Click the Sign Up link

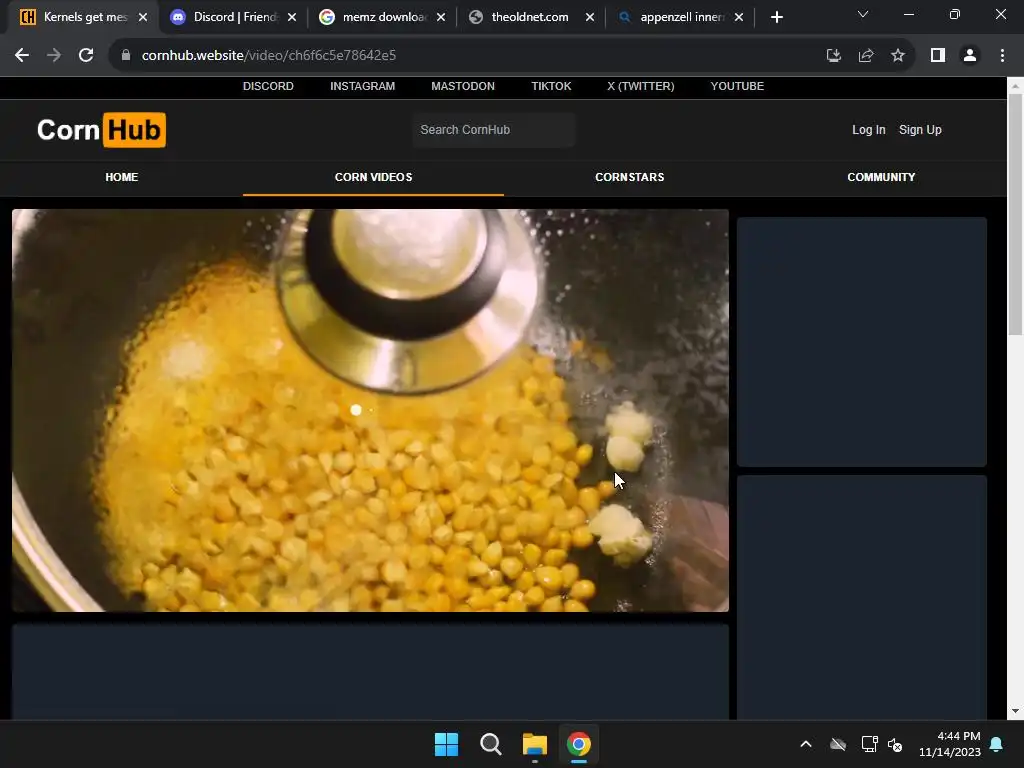(920, 130)
